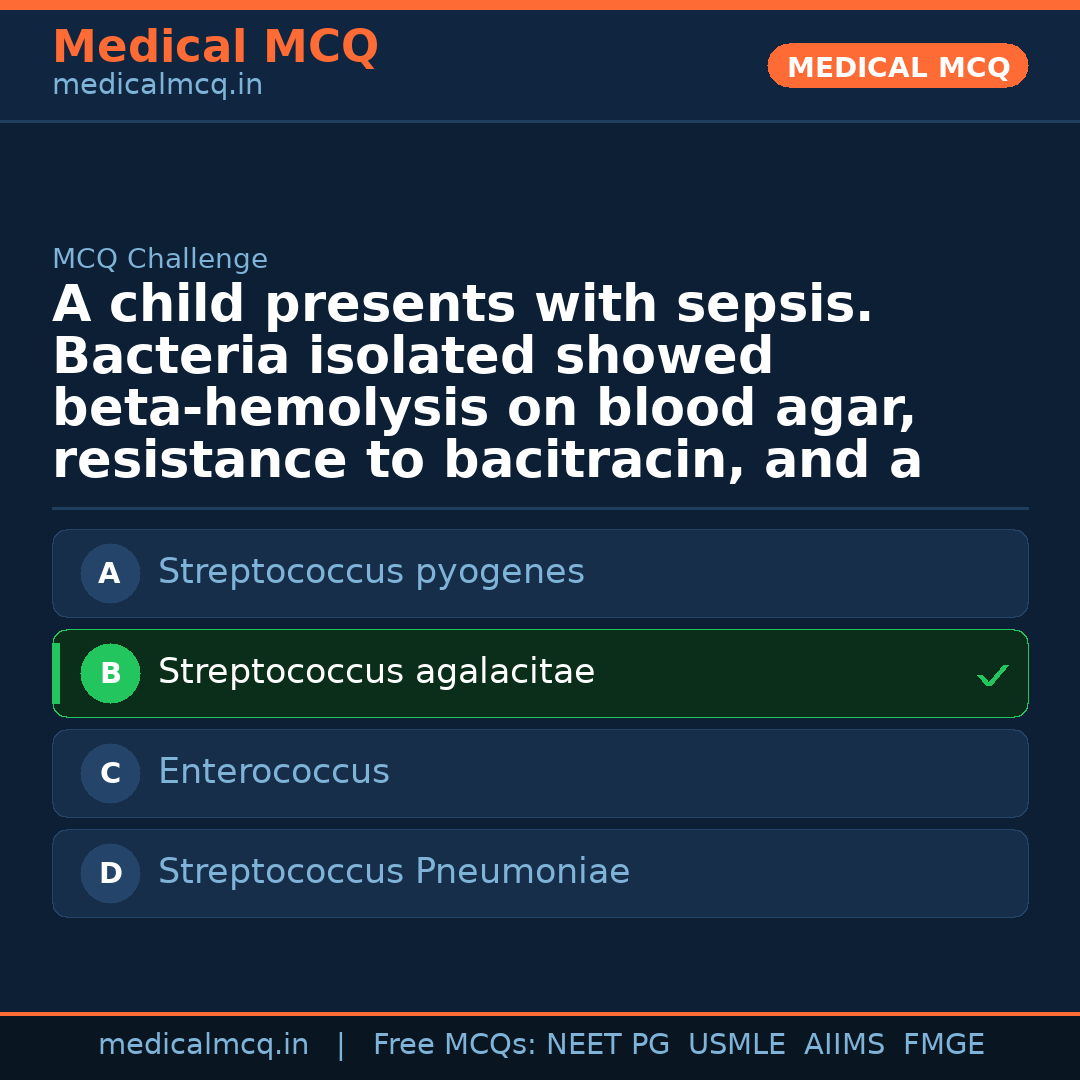Click the letter C option circle

pos(110,773)
